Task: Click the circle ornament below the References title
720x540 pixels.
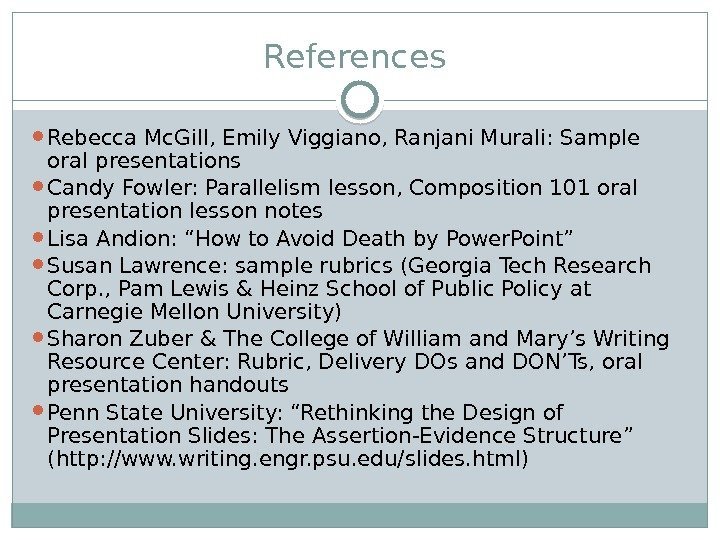Action: [x=360, y=101]
